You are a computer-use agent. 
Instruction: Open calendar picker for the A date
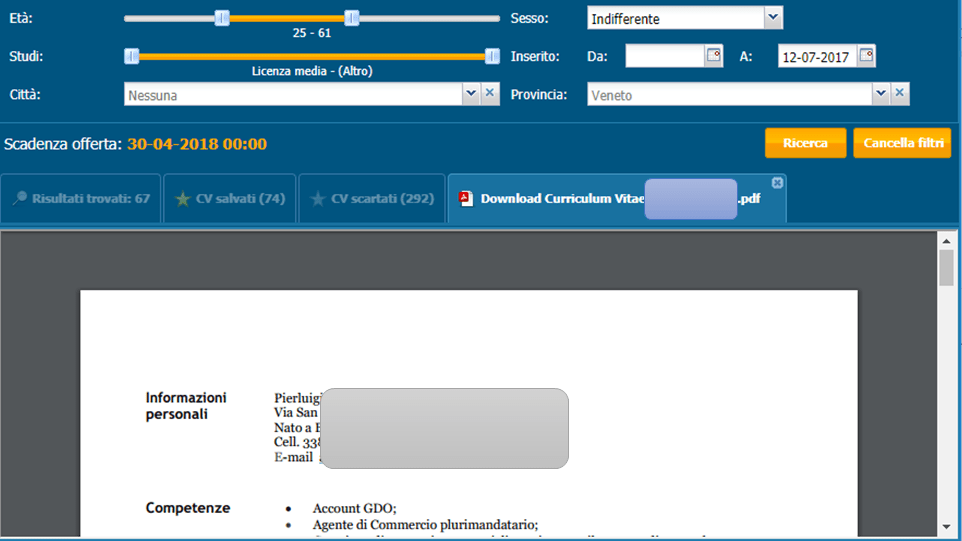point(866,56)
